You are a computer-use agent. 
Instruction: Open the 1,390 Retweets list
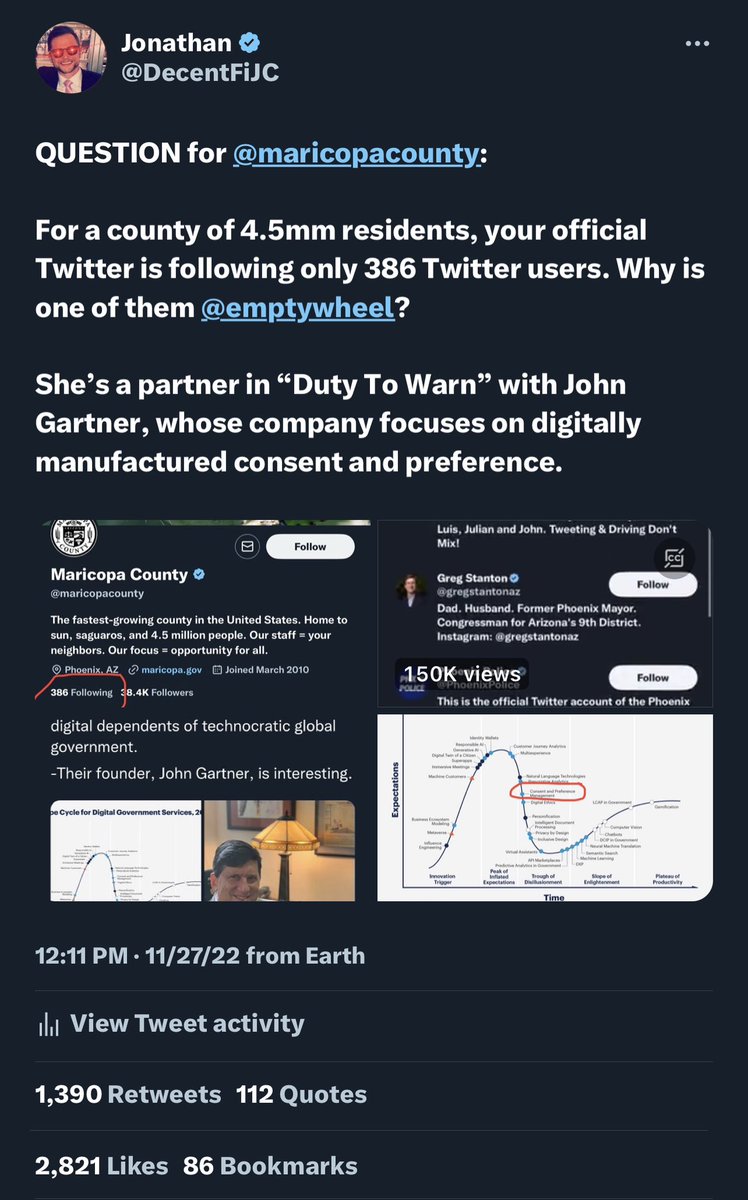(128, 1095)
